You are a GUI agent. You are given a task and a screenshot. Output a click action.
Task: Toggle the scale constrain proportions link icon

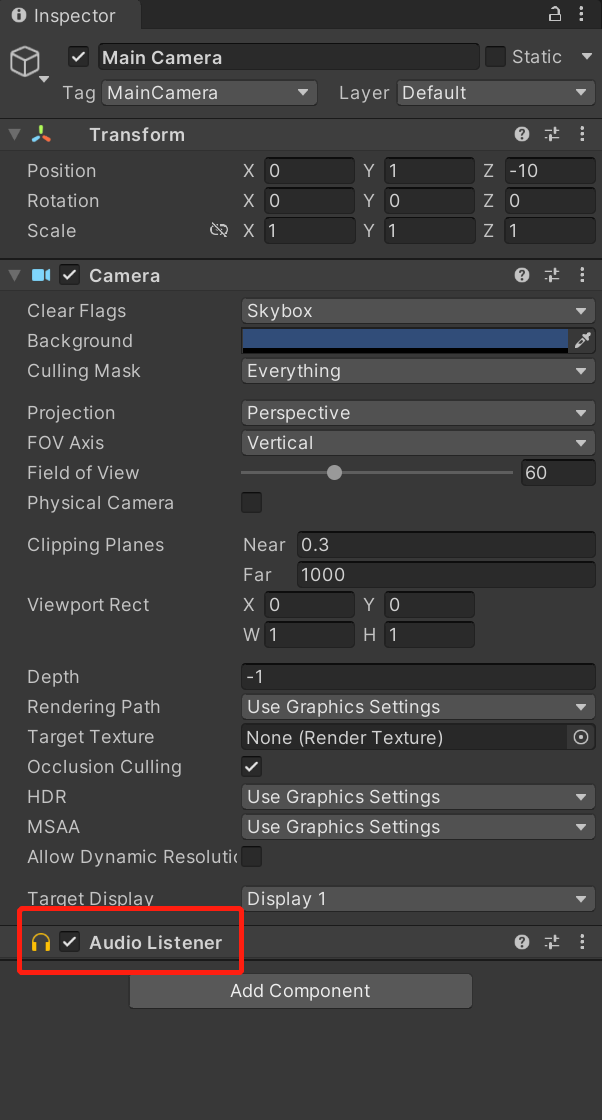point(219,231)
